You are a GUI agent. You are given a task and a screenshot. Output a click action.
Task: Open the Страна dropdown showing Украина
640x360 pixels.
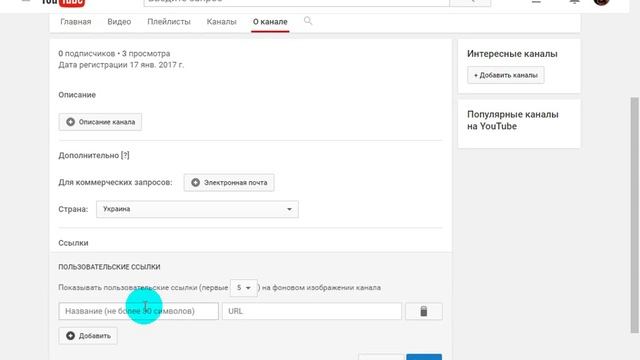[x=197, y=209]
